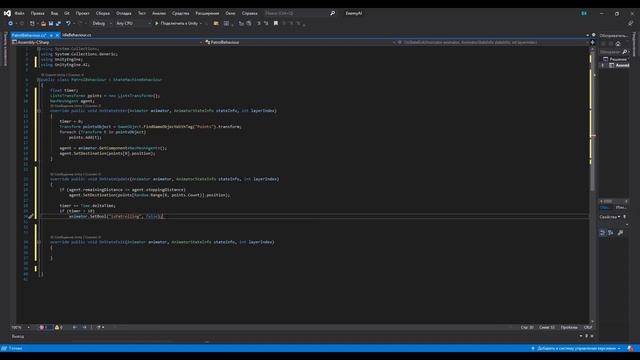Open the Правка menu

[x=37, y=13]
